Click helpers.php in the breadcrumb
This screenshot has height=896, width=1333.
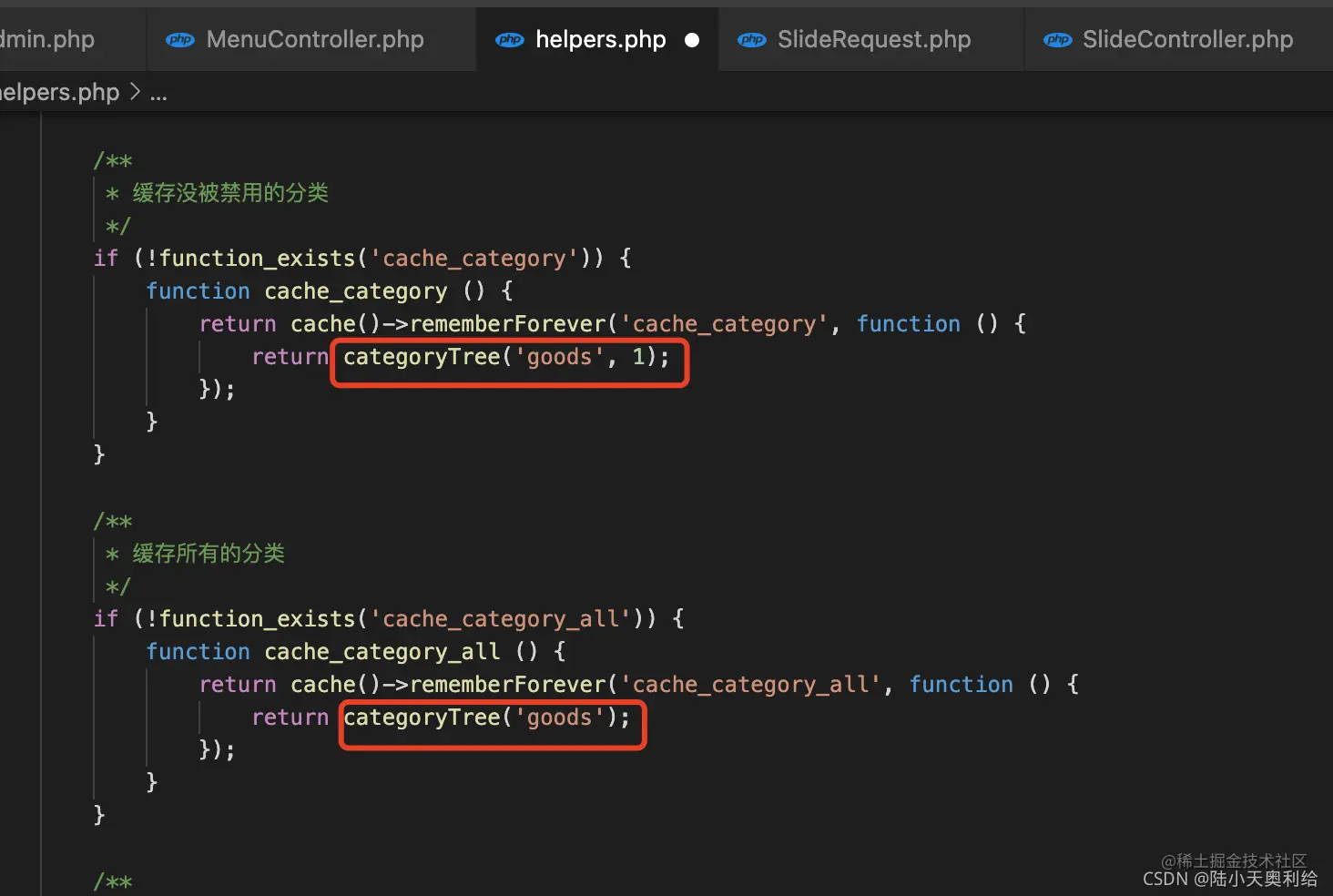tap(59, 92)
